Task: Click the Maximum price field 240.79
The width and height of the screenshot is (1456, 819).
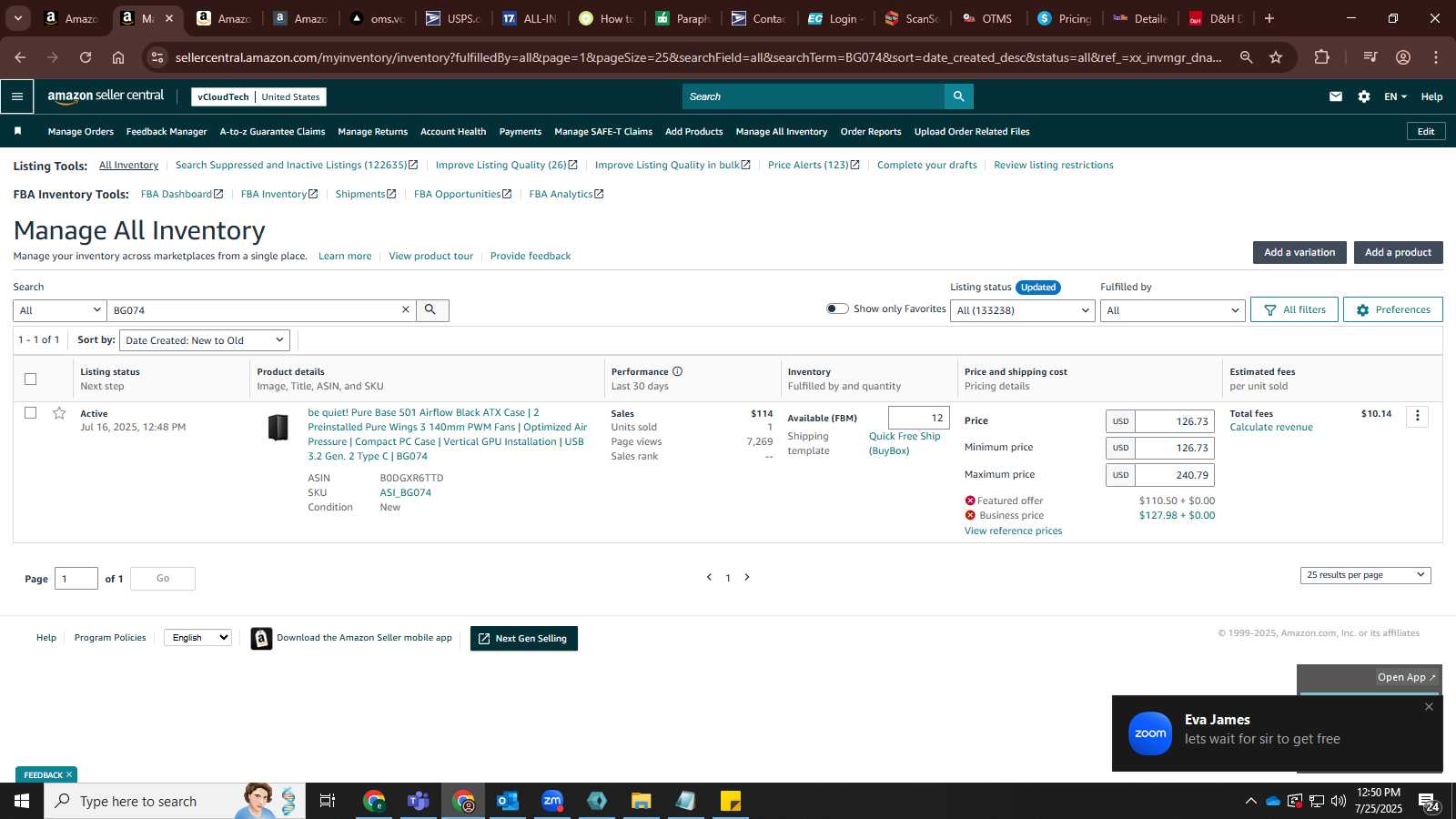Action: point(1175,475)
